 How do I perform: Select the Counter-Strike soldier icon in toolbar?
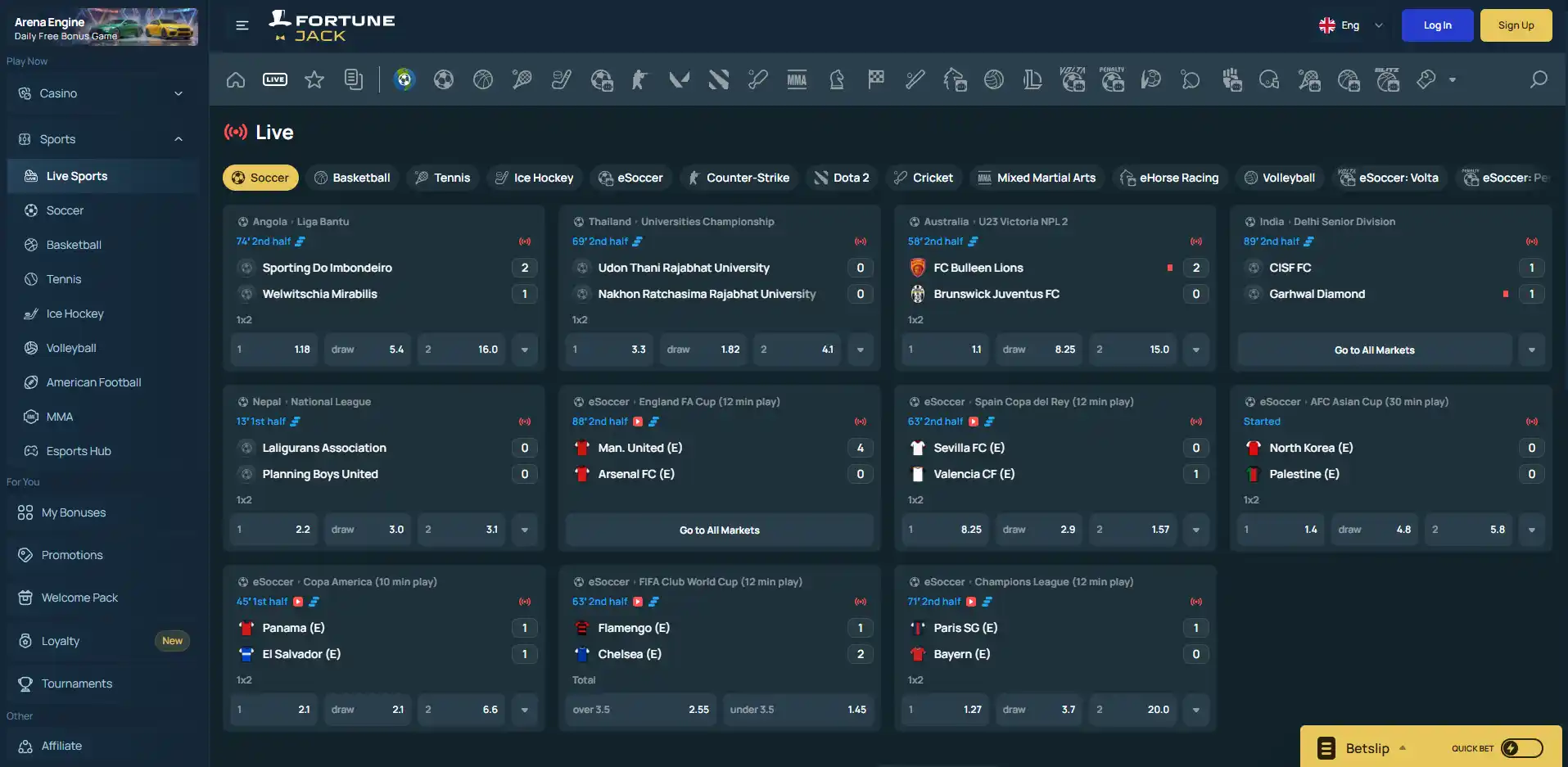pos(639,79)
